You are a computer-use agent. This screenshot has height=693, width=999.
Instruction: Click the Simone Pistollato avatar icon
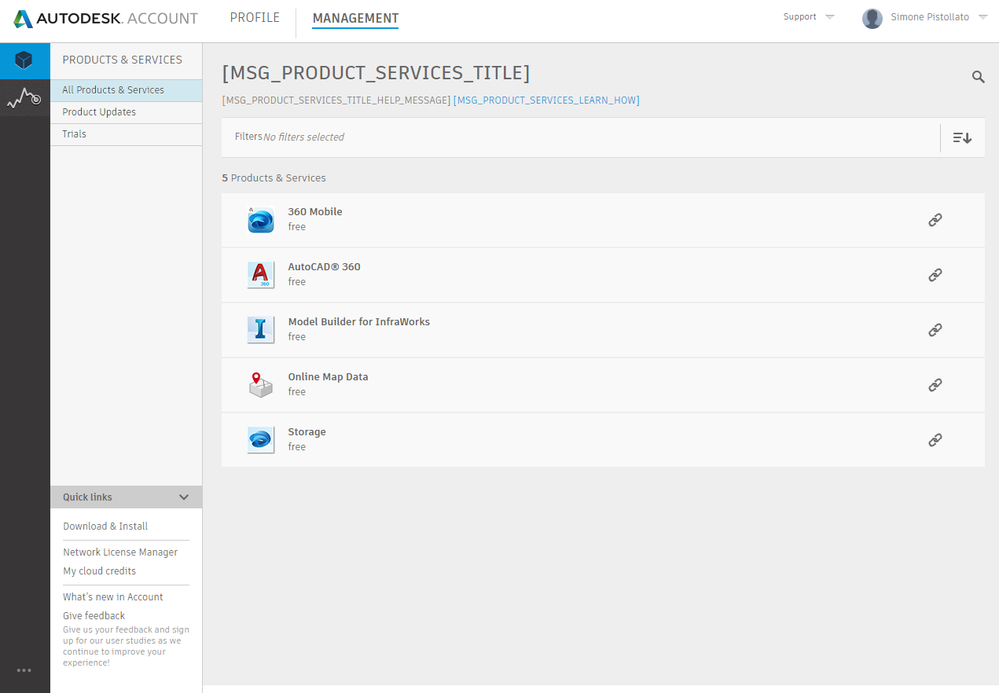point(871,17)
